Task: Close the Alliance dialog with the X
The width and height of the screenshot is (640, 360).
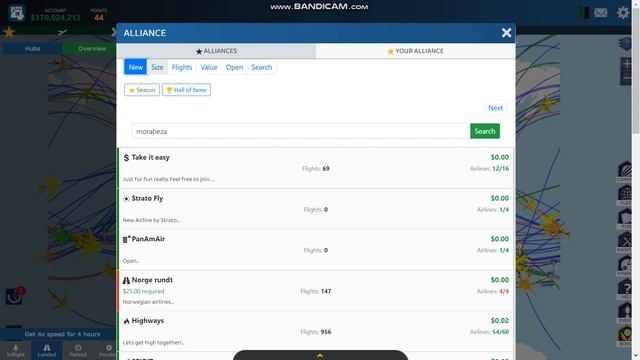Action: [506, 33]
